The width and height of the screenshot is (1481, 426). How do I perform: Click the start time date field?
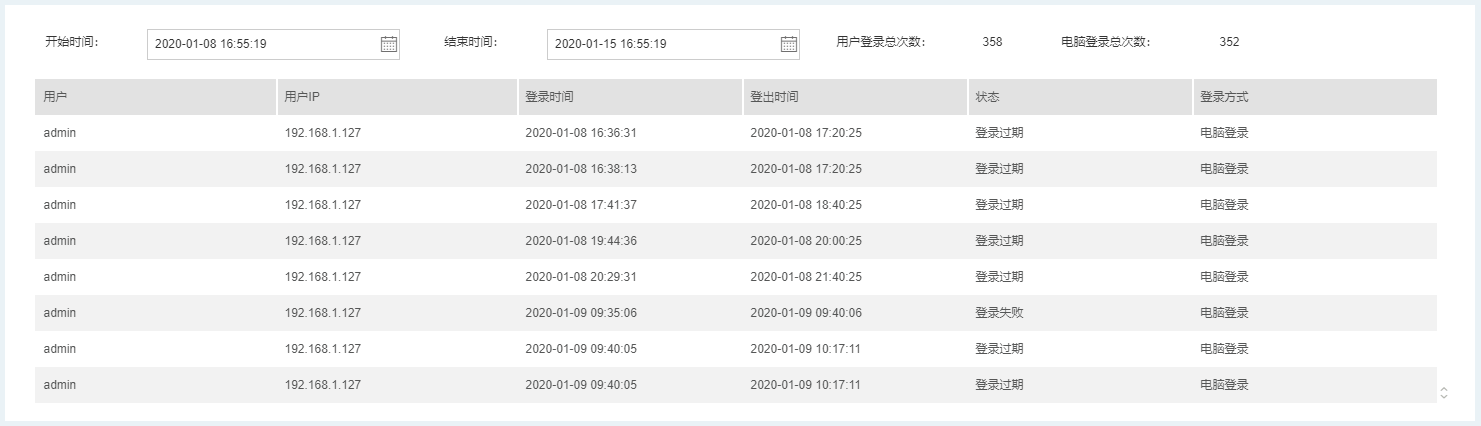point(262,44)
